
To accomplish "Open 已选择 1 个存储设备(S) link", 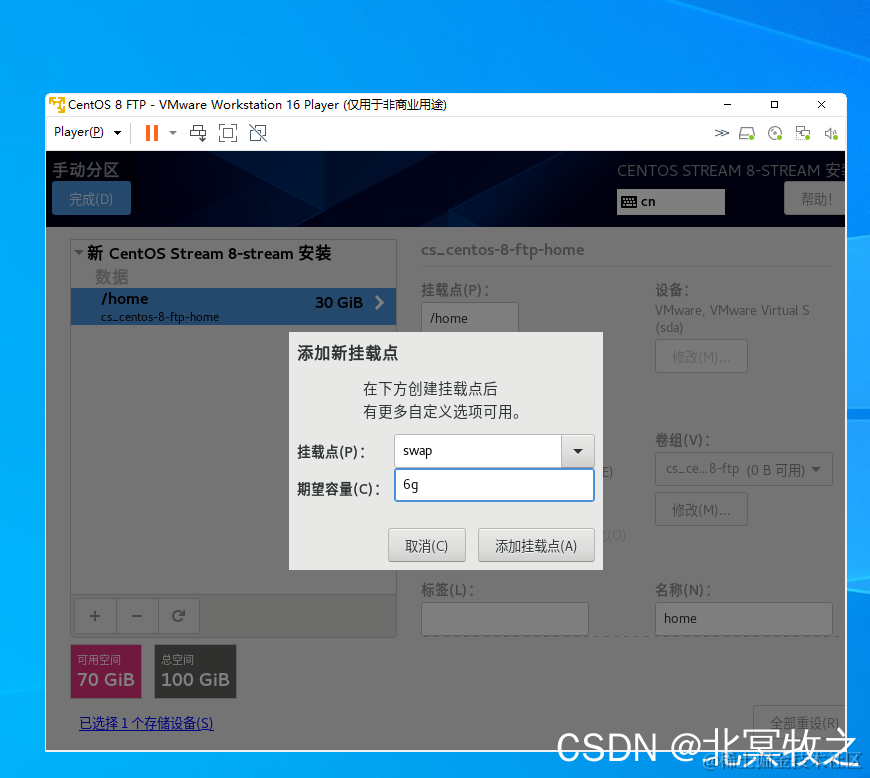I will click(146, 723).
